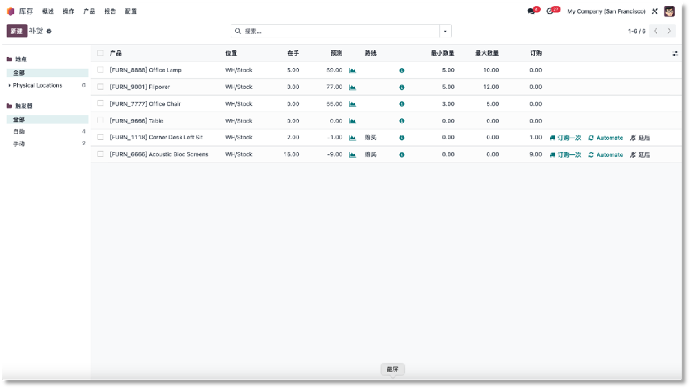Screen dimensions: 690x389
Task: Check the Corner Desk Left Sit row checkbox
Action: tap(100, 137)
